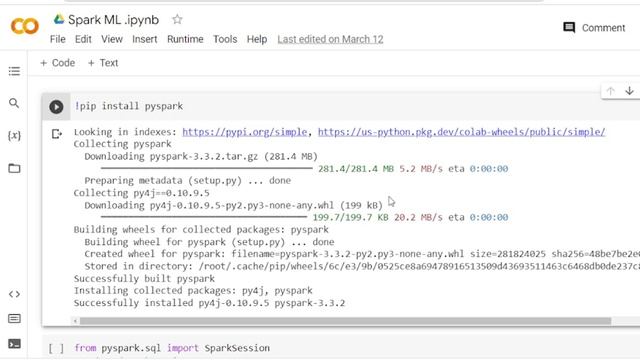Click text 'Building wheels for collected packages: pyspark'
This screenshot has height=360, width=640.
(x=201, y=229)
